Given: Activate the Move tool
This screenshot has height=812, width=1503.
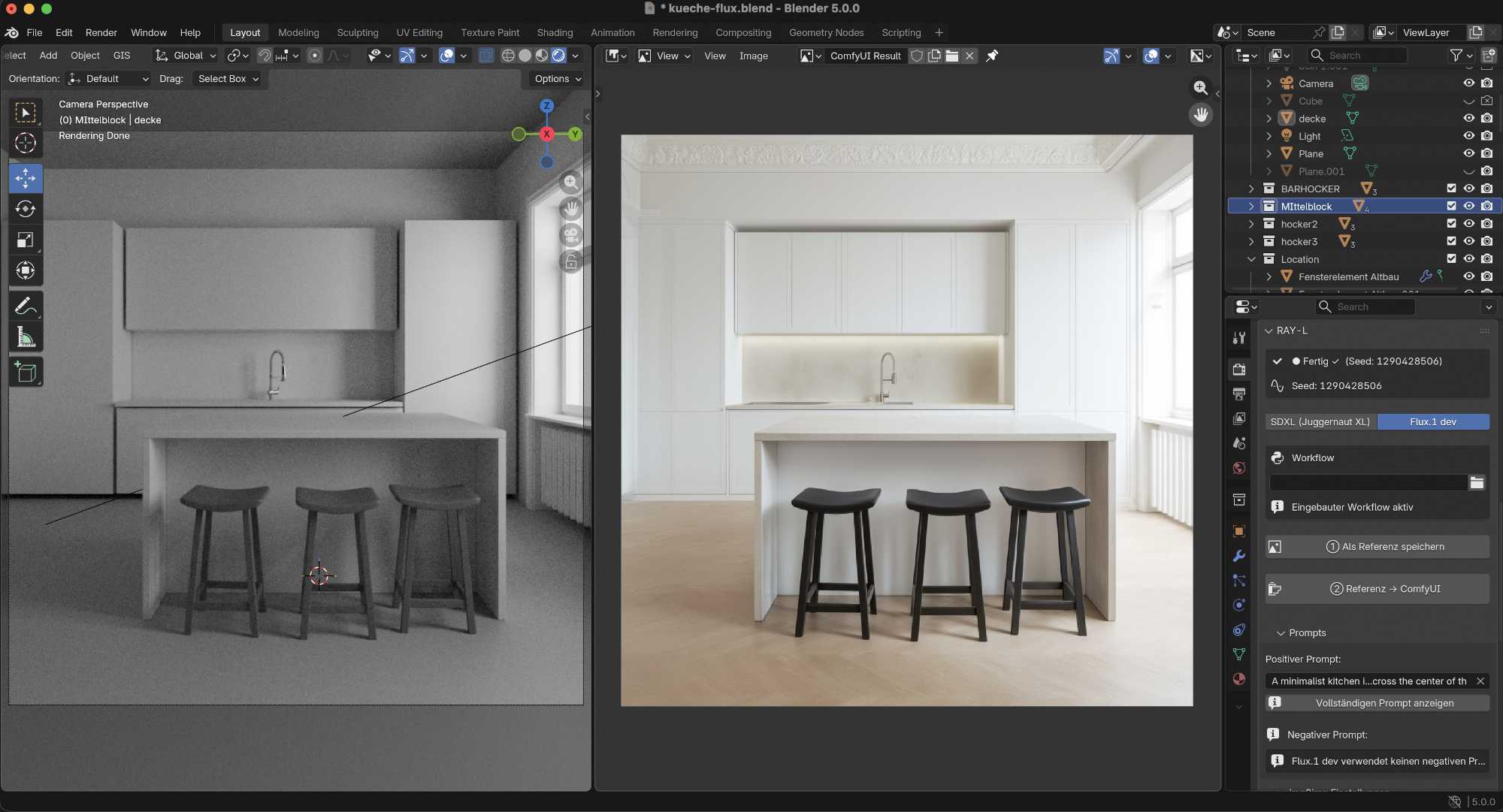Looking at the screenshot, I should tap(26, 178).
